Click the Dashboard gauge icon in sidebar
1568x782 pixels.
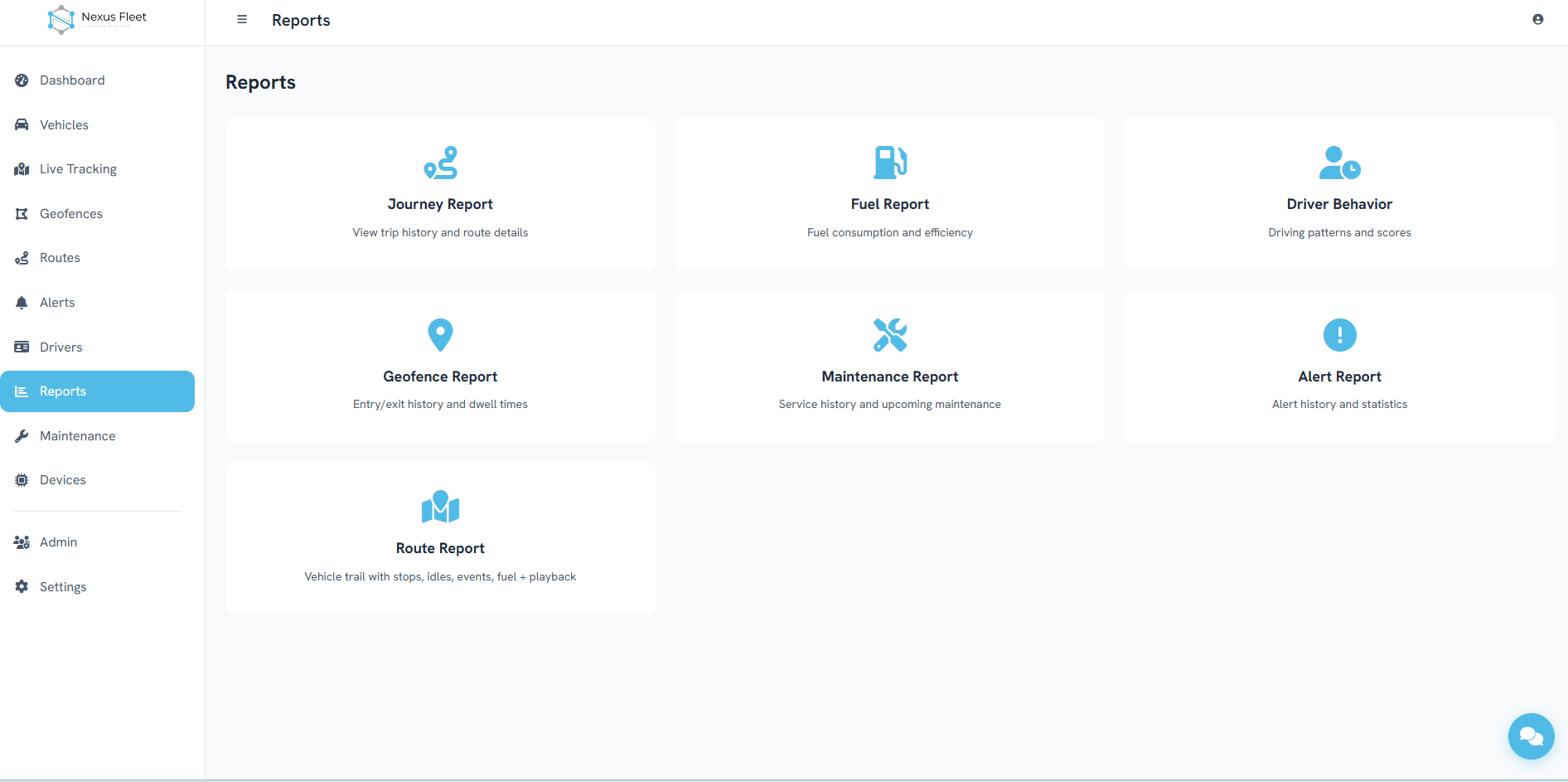[x=22, y=80]
